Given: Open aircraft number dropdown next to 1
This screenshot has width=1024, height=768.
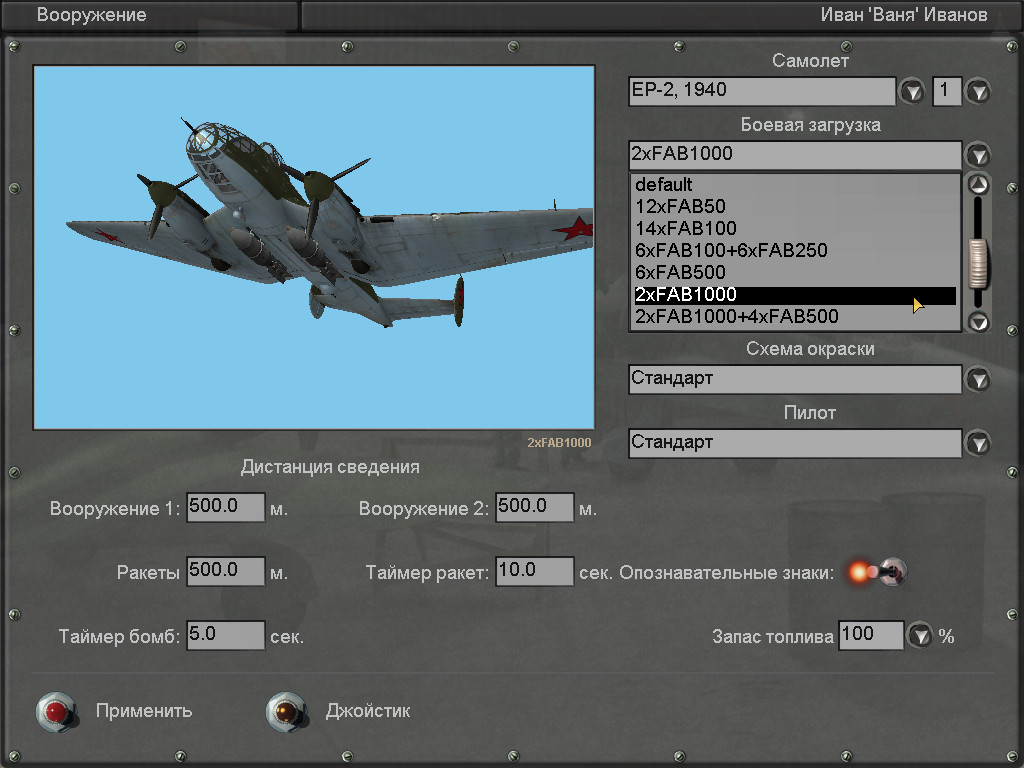Looking at the screenshot, I should tap(977, 92).
